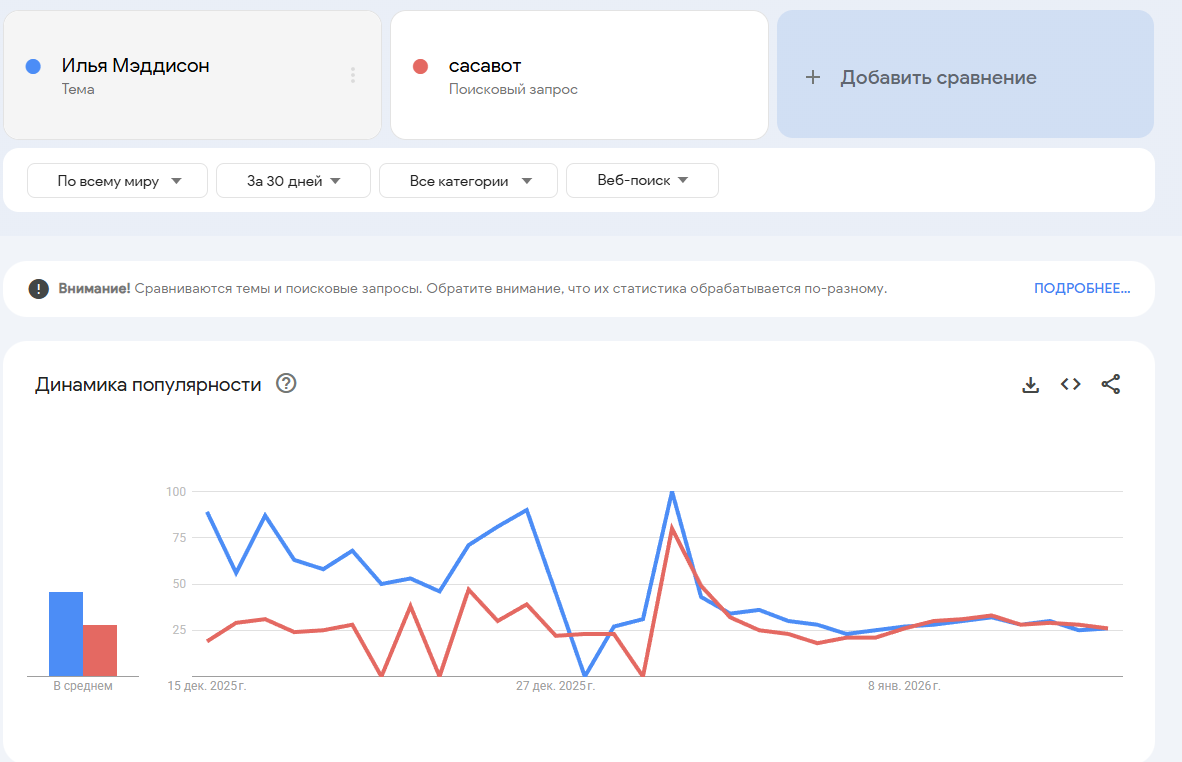This screenshot has height=762, width=1182.
Task: Open the ПОДРОБНЕЕ link
Action: [1081, 289]
